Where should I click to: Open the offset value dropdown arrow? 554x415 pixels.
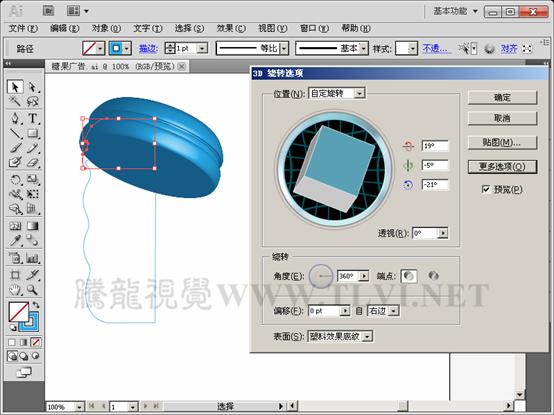(345, 311)
